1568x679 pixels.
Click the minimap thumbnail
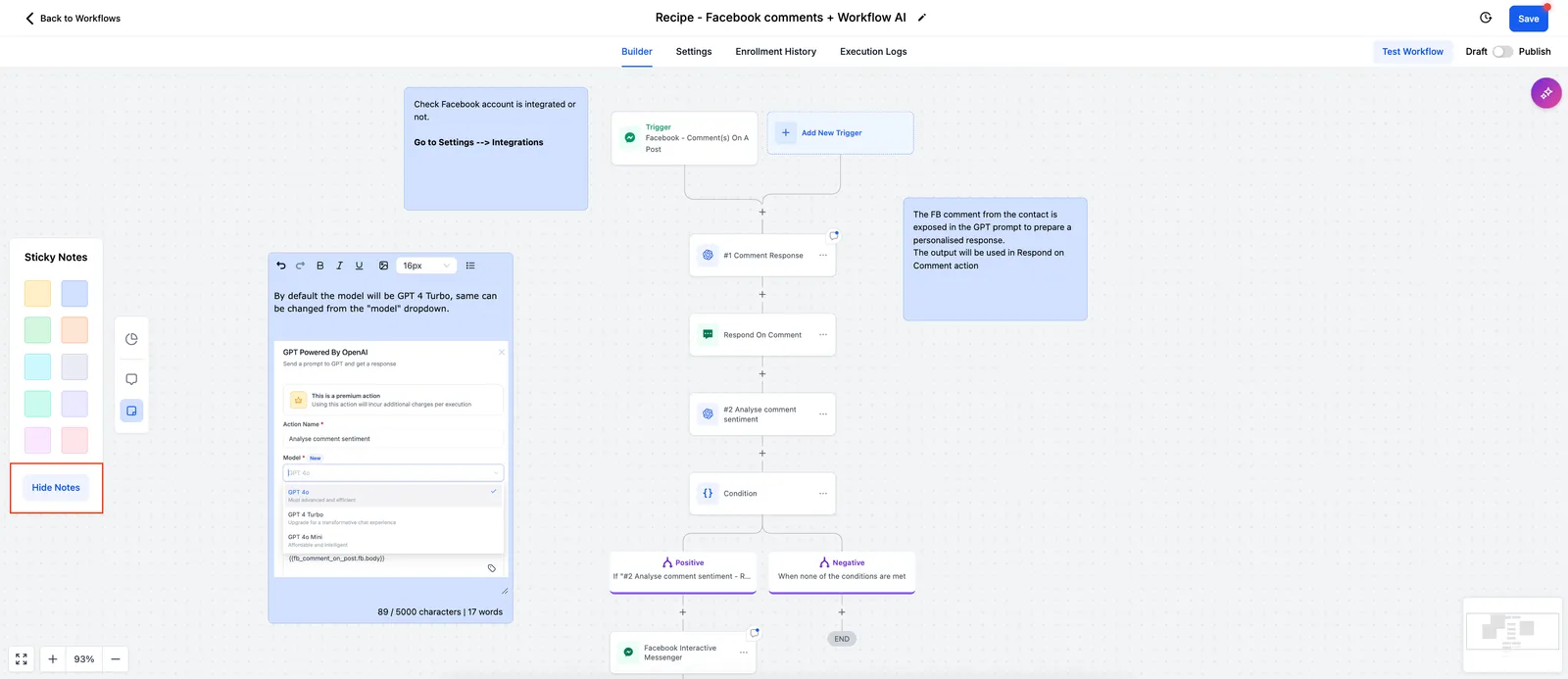[x=1512, y=634]
